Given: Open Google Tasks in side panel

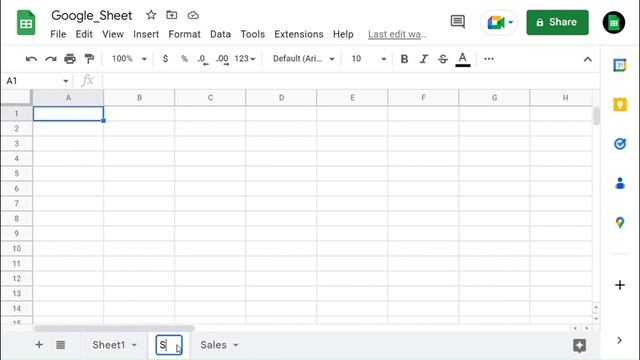Looking at the screenshot, I should (x=620, y=144).
